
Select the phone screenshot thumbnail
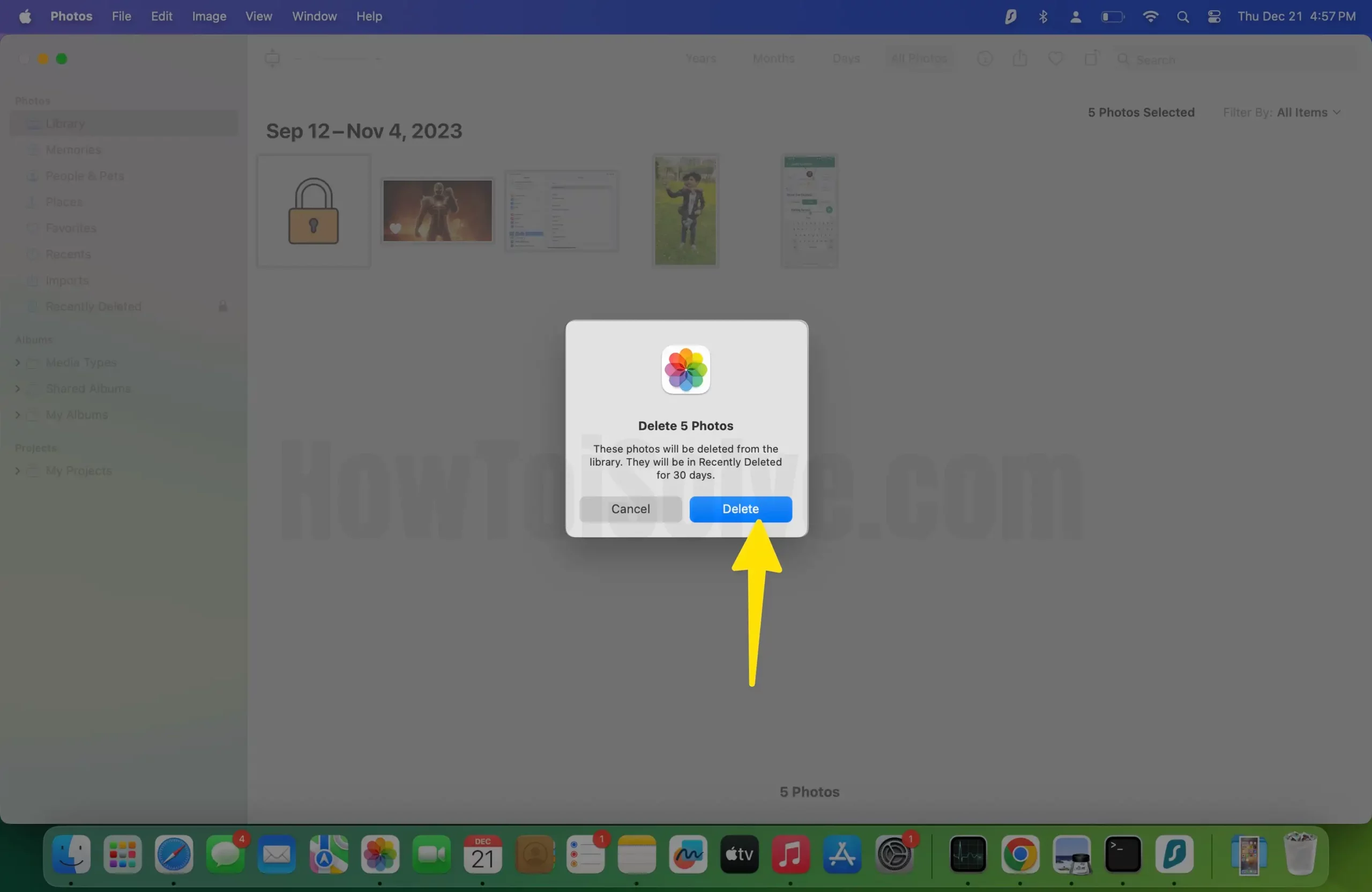809,211
